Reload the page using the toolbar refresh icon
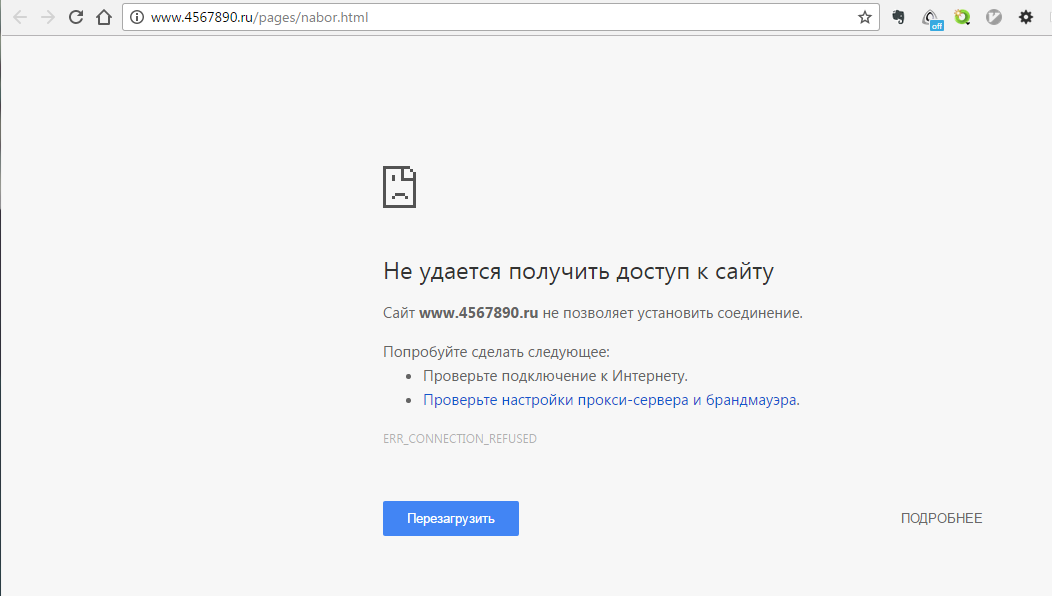 (x=75, y=17)
